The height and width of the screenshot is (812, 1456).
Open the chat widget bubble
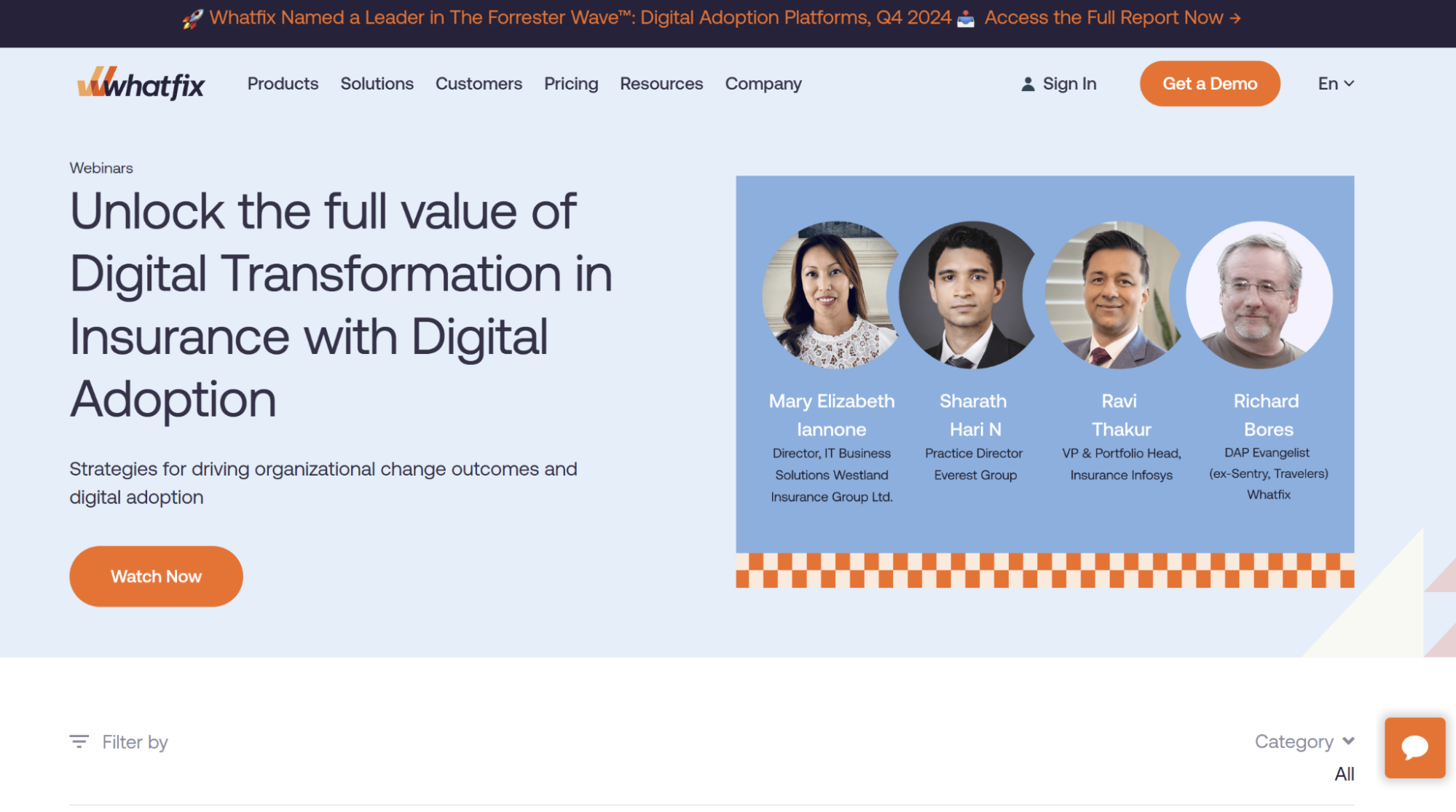click(x=1414, y=747)
